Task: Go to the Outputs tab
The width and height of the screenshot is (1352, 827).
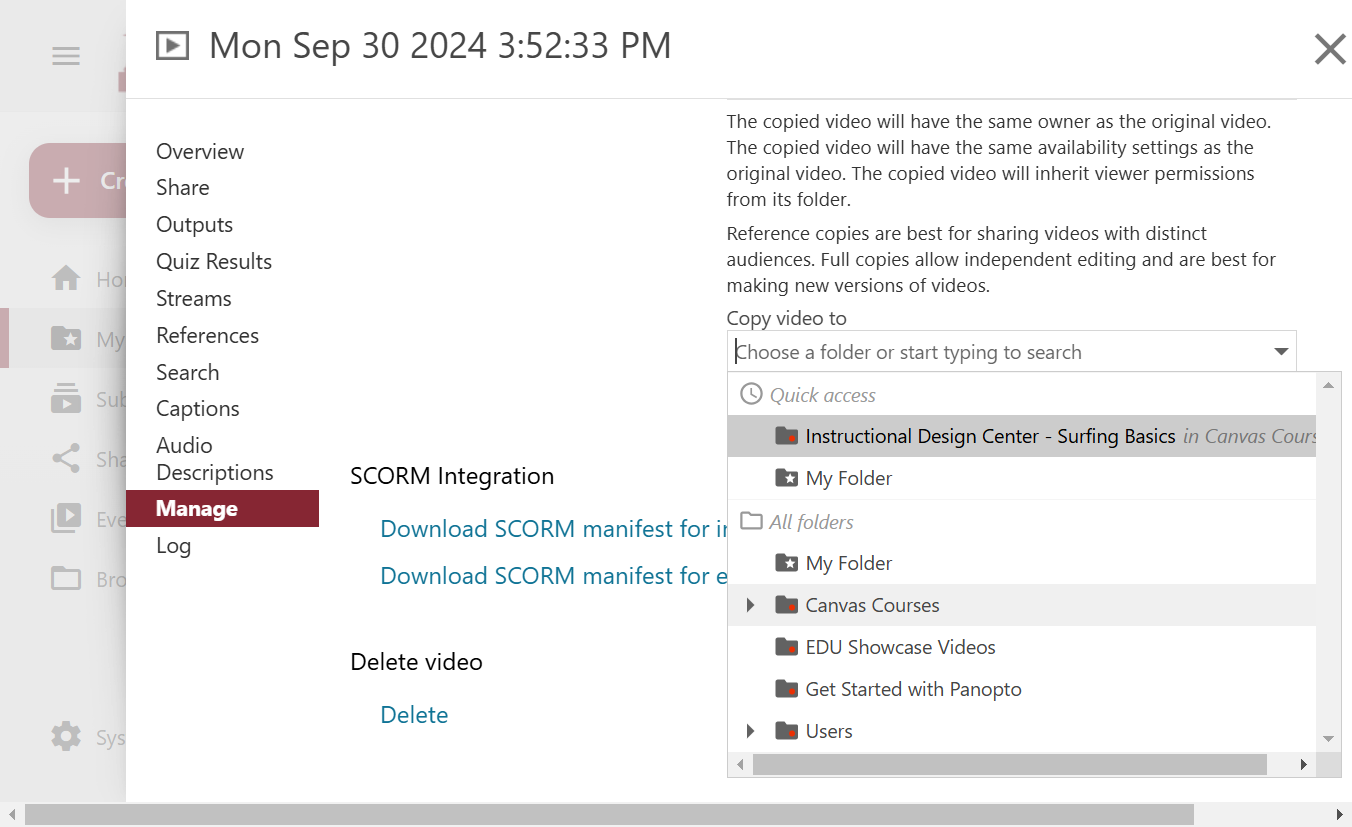Action: tap(195, 224)
